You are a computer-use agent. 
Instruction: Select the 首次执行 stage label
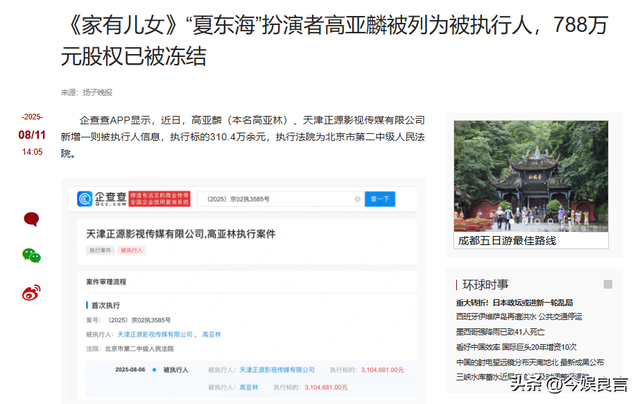(x=105, y=305)
